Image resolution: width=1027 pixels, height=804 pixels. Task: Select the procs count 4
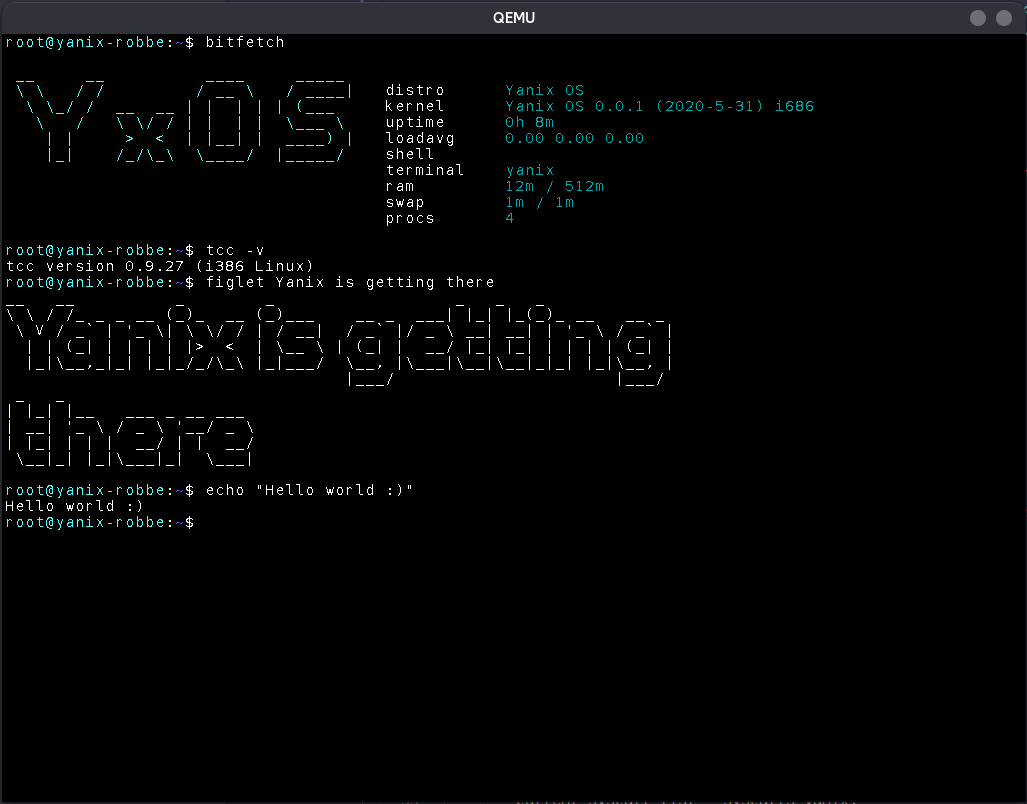509,218
